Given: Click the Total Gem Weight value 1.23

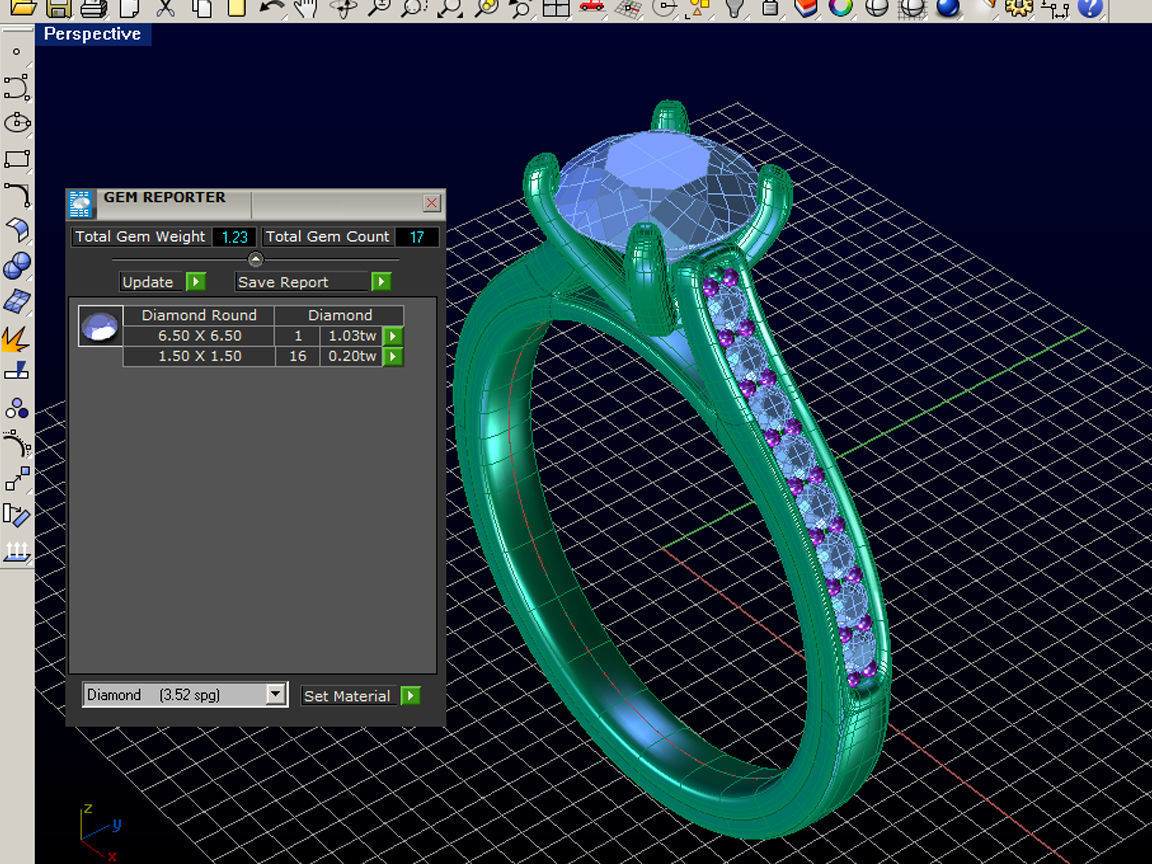Looking at the screenshot, I should [x=234, y=237].
